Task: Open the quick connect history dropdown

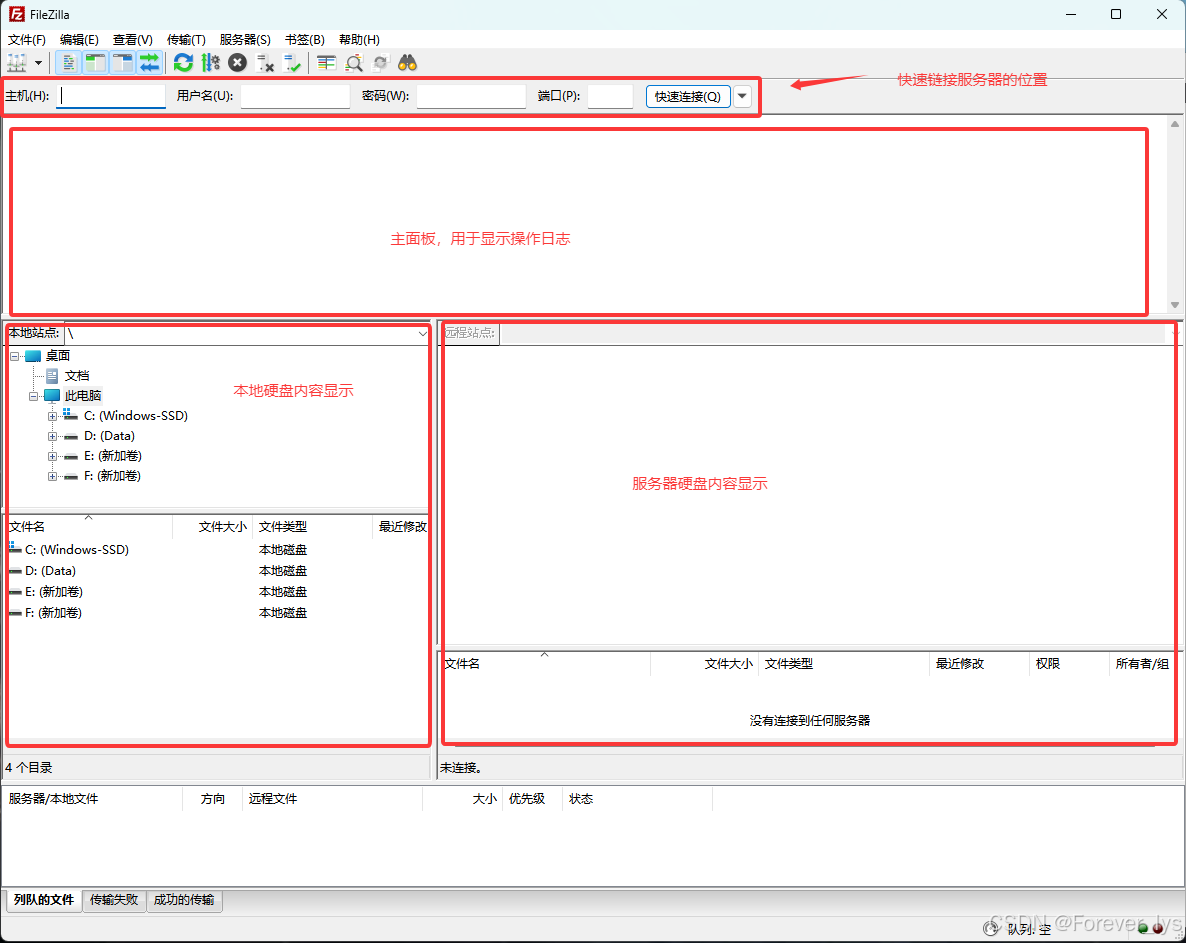Action: [x=742, y=96]
